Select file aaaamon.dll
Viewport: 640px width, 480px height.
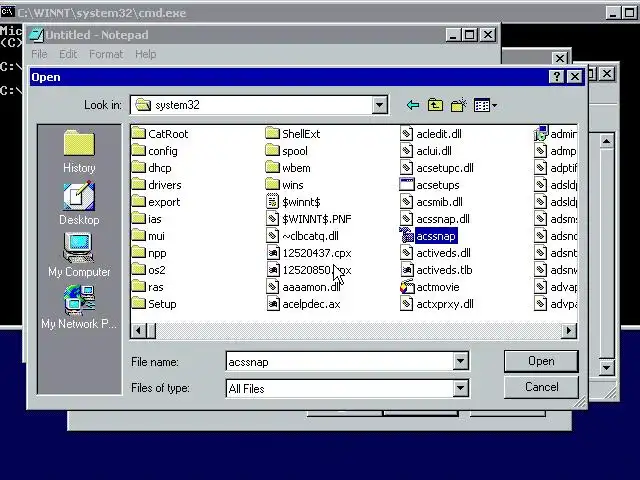pos(304,287)
